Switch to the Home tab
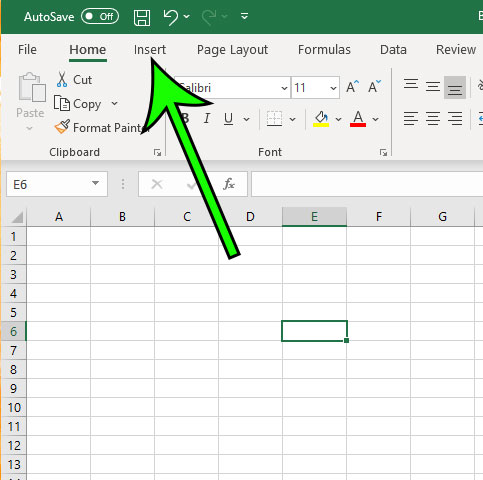The height and width of the screenshot is (480, 483). pyautogui.click(x=88, y=50)
